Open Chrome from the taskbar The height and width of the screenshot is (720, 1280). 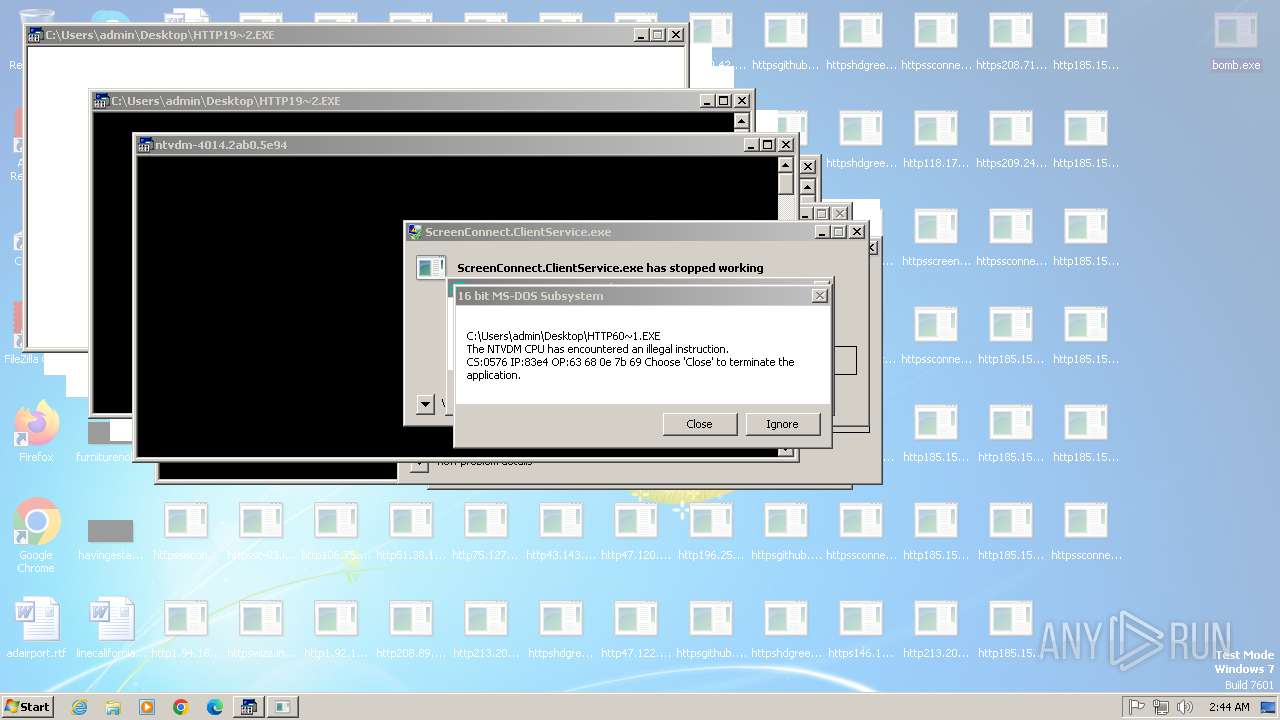[181, 707]
